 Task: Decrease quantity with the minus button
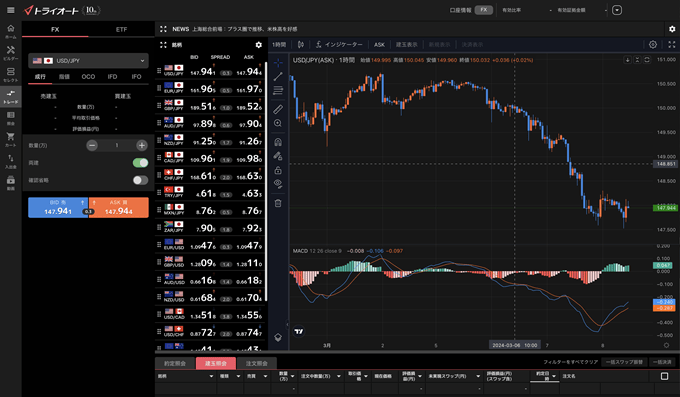(x=92, y=145)
